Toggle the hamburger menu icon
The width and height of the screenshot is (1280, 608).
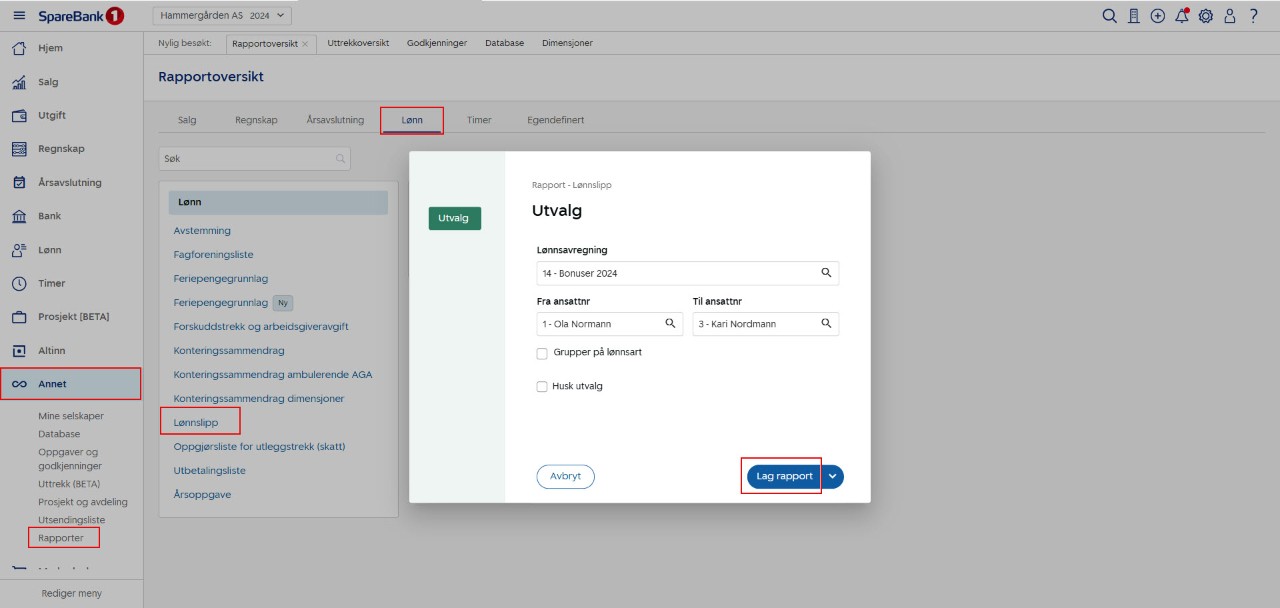(x=19, y=16)
